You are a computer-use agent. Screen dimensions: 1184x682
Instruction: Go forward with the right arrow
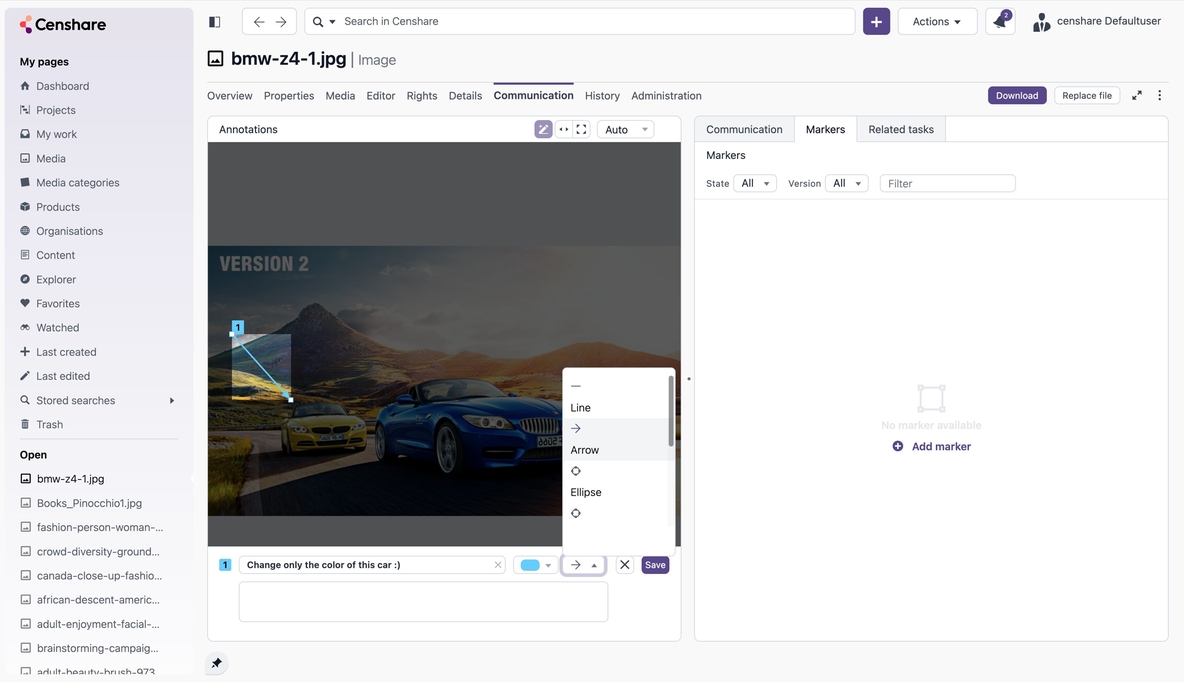281,22
